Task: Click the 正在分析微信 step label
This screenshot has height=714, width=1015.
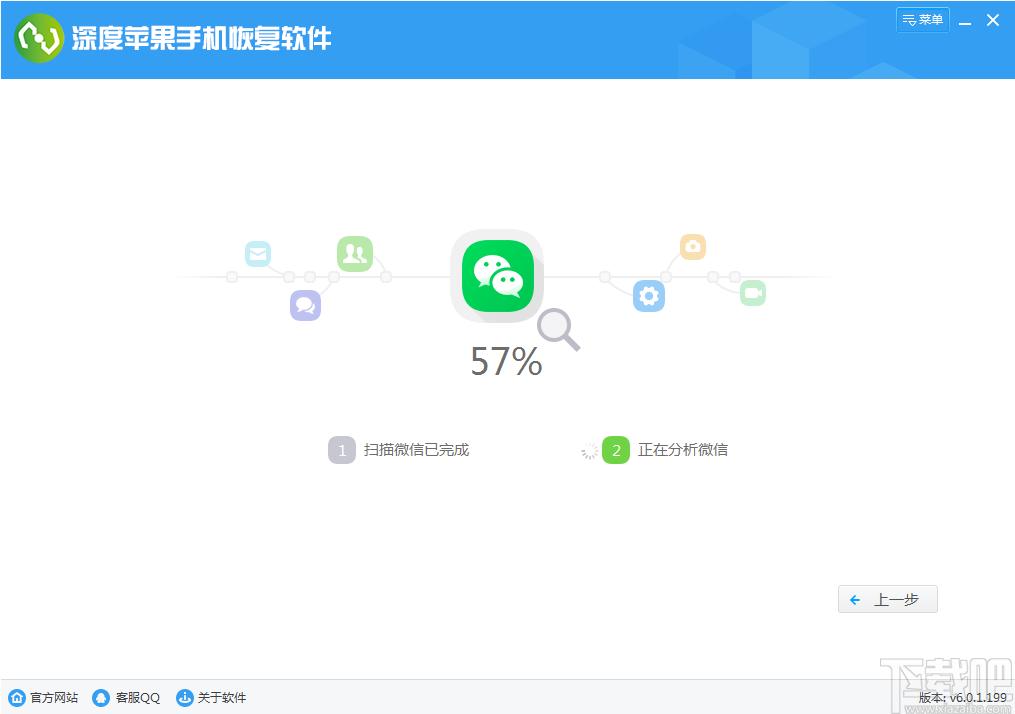Action: (x=683, y=450)
